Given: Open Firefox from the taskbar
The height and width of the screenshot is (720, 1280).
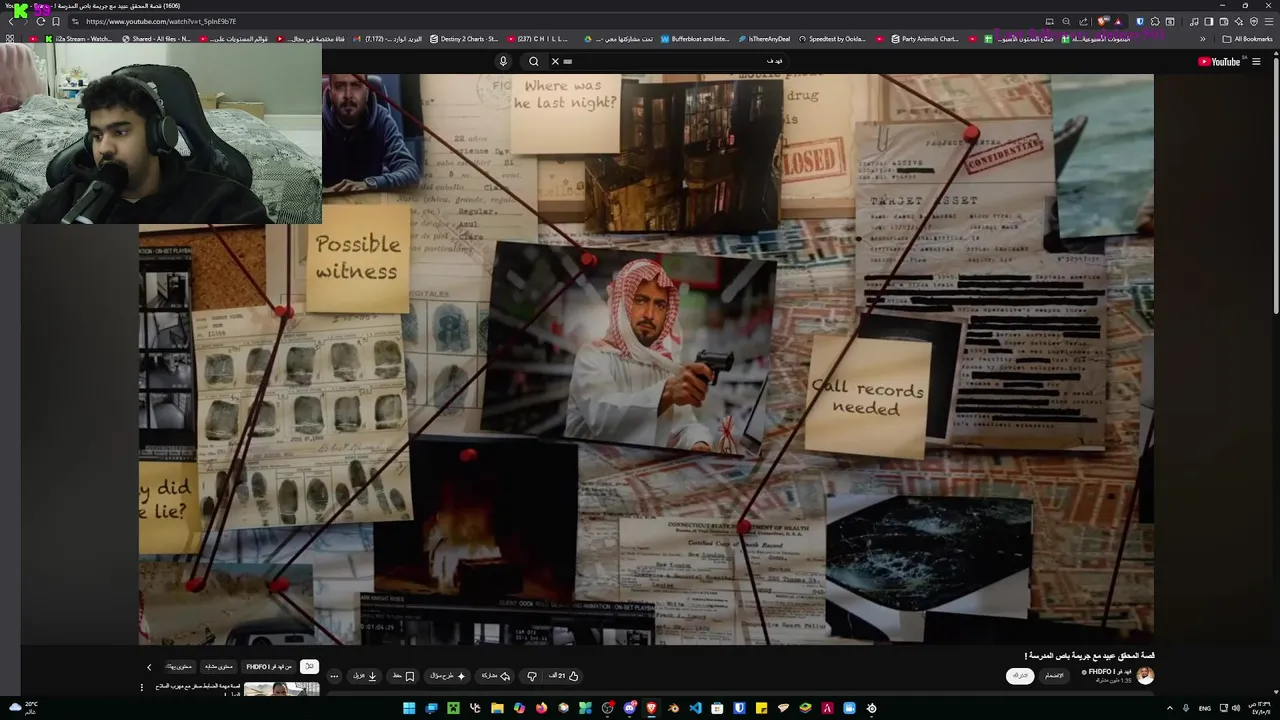Looking at the screenshot, I should (541, 708).
